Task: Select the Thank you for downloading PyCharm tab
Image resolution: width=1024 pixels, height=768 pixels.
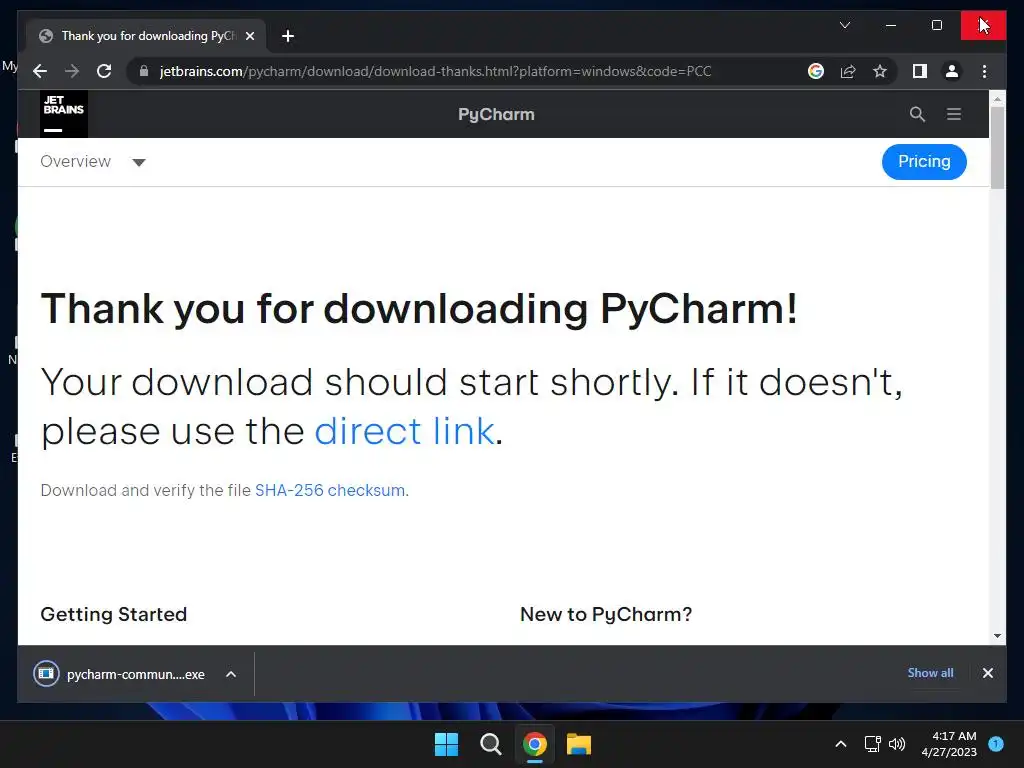Action: pyautogui.click(x=146, y=36)
